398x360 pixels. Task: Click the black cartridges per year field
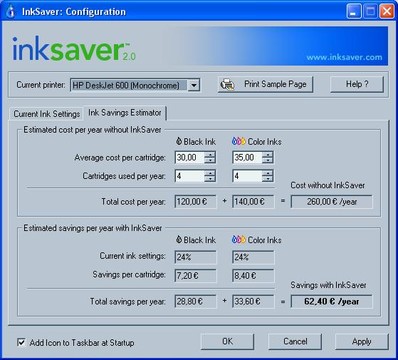190,176
